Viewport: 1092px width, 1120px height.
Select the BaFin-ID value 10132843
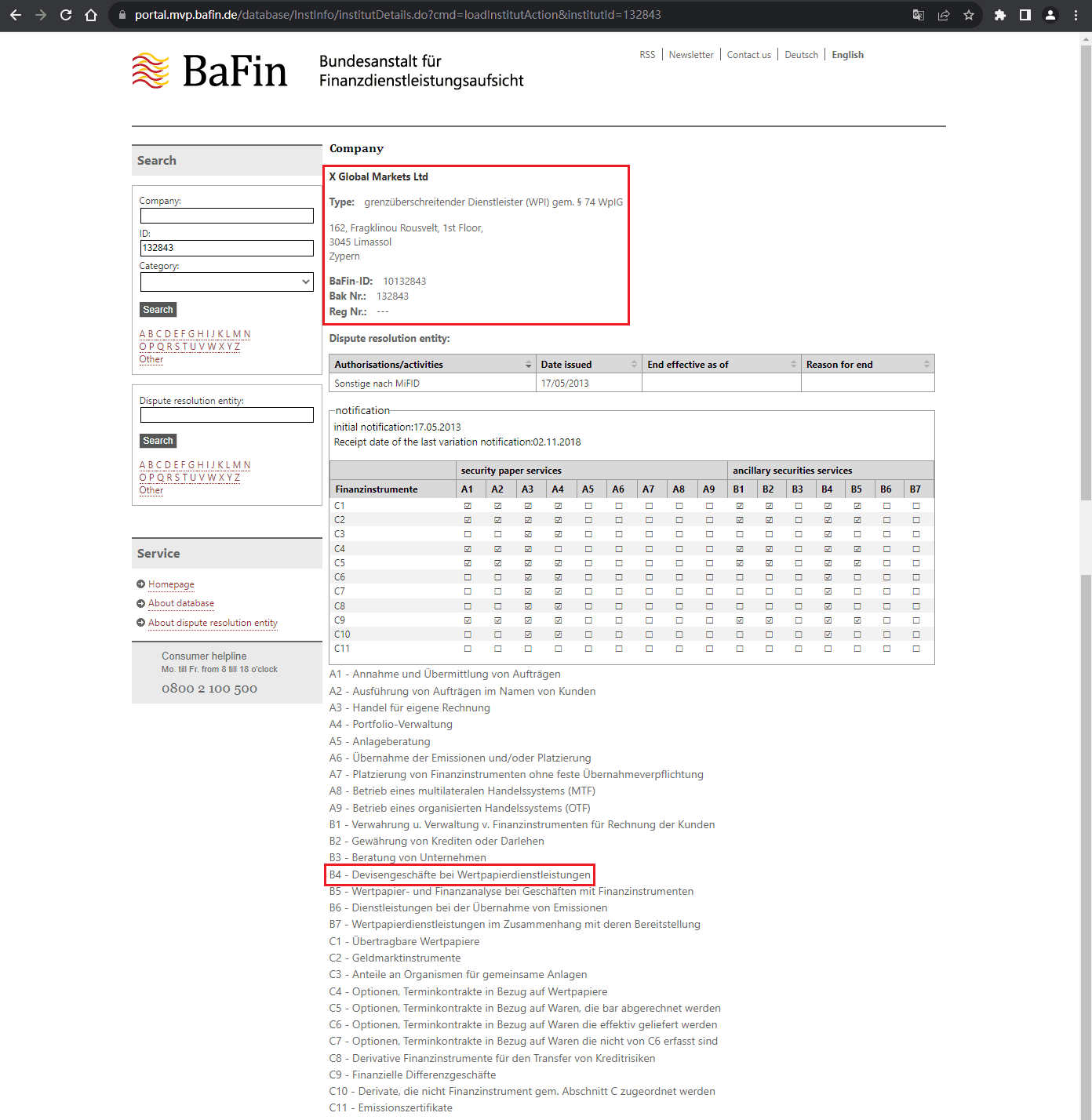click(404, 281)
